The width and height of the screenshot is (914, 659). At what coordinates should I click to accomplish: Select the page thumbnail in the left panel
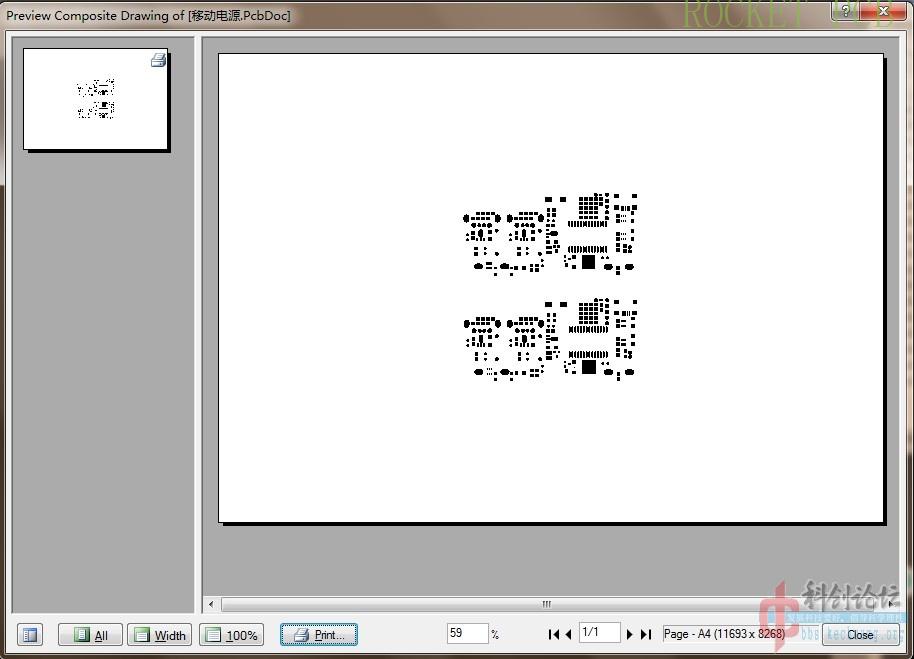(95, 98)
